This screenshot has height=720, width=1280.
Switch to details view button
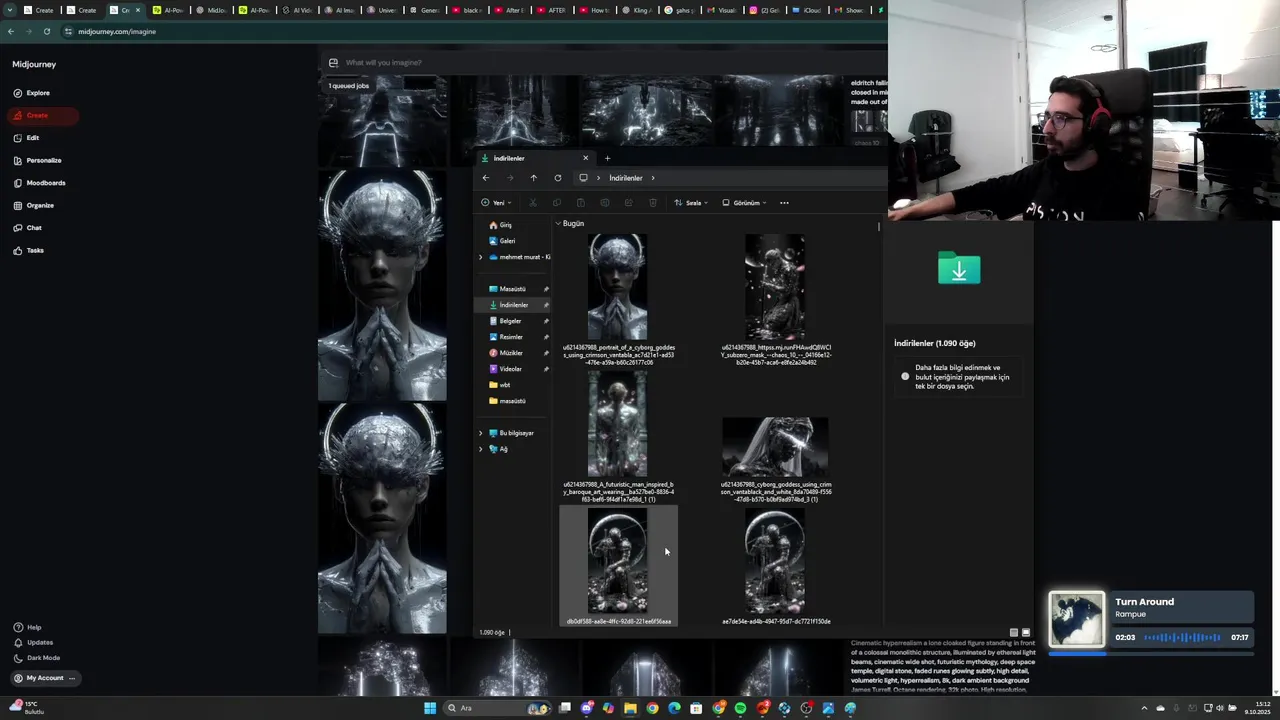coord(1013,632)
